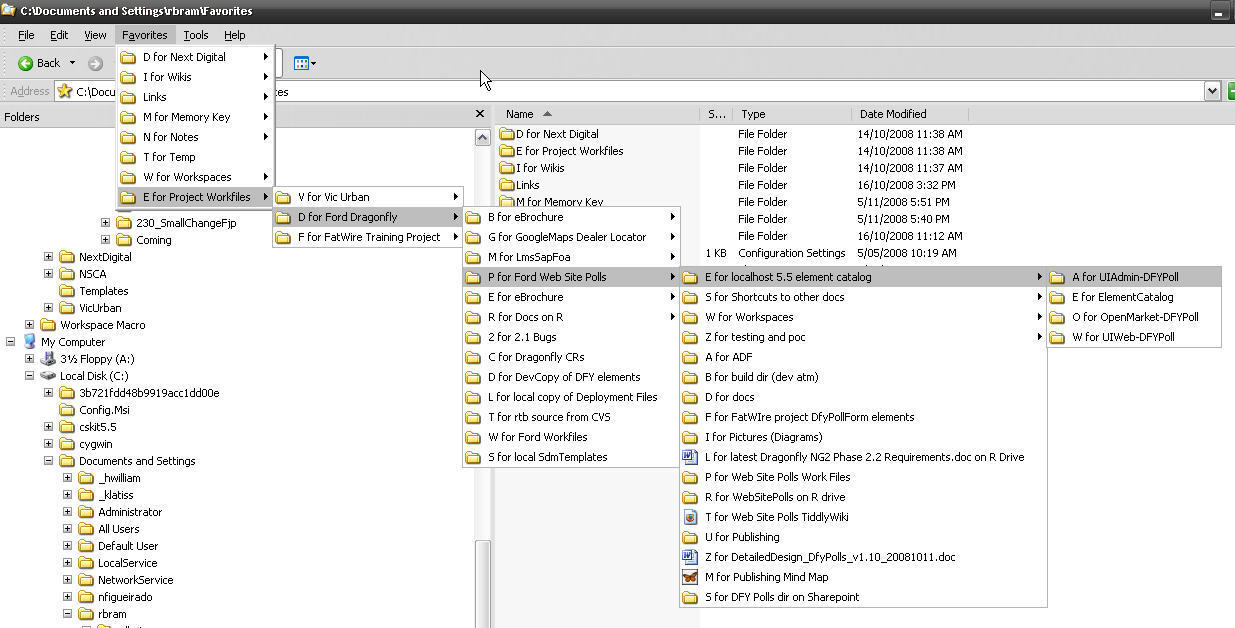The image size is (1235, 628).
Task: Open the Tools menu
Action: pos(196,35)
